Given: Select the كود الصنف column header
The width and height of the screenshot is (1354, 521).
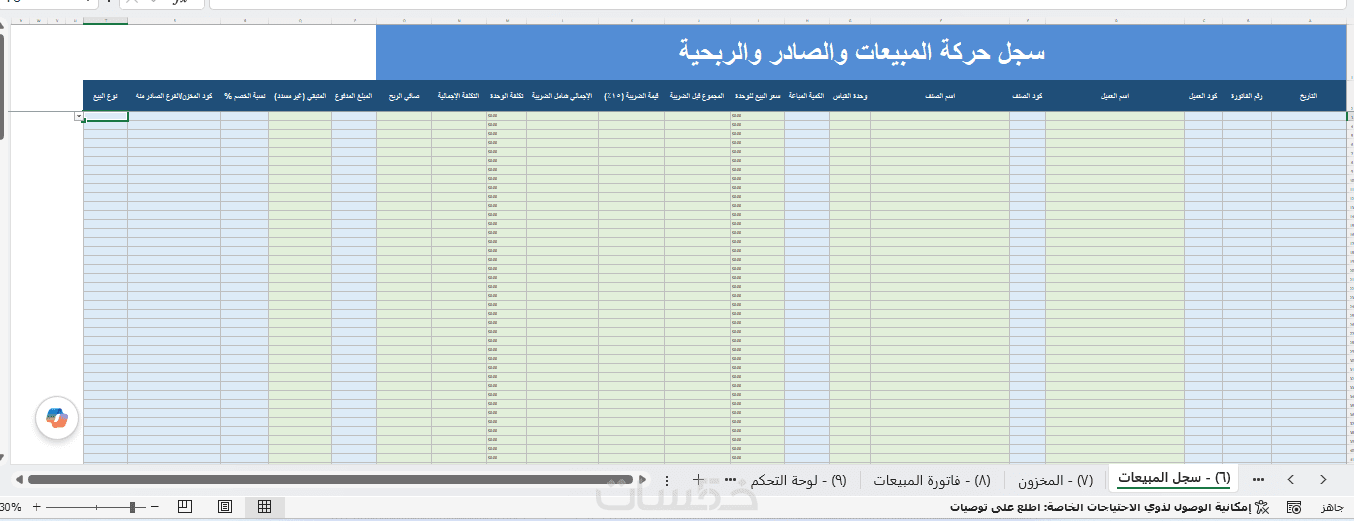Looking at the screenshot, I should pyautogui.click(x=1027, y=96).
